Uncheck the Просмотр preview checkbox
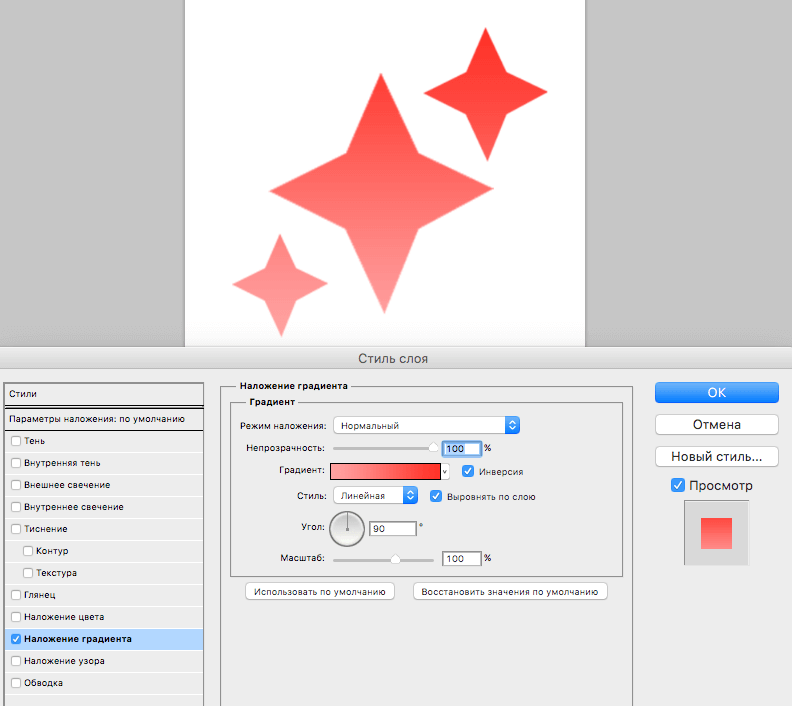The width and height of the screenshot is (792, 706). click(678, 486)
